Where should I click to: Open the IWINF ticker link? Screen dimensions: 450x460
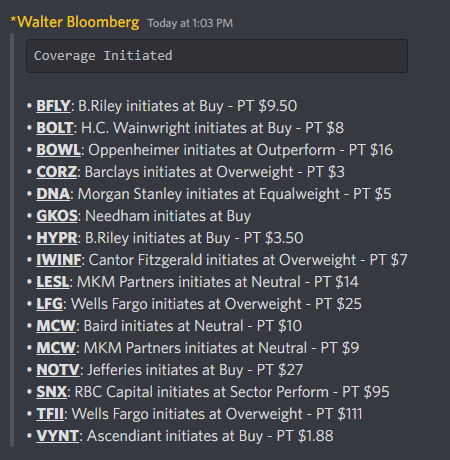(x=59, y=260)
